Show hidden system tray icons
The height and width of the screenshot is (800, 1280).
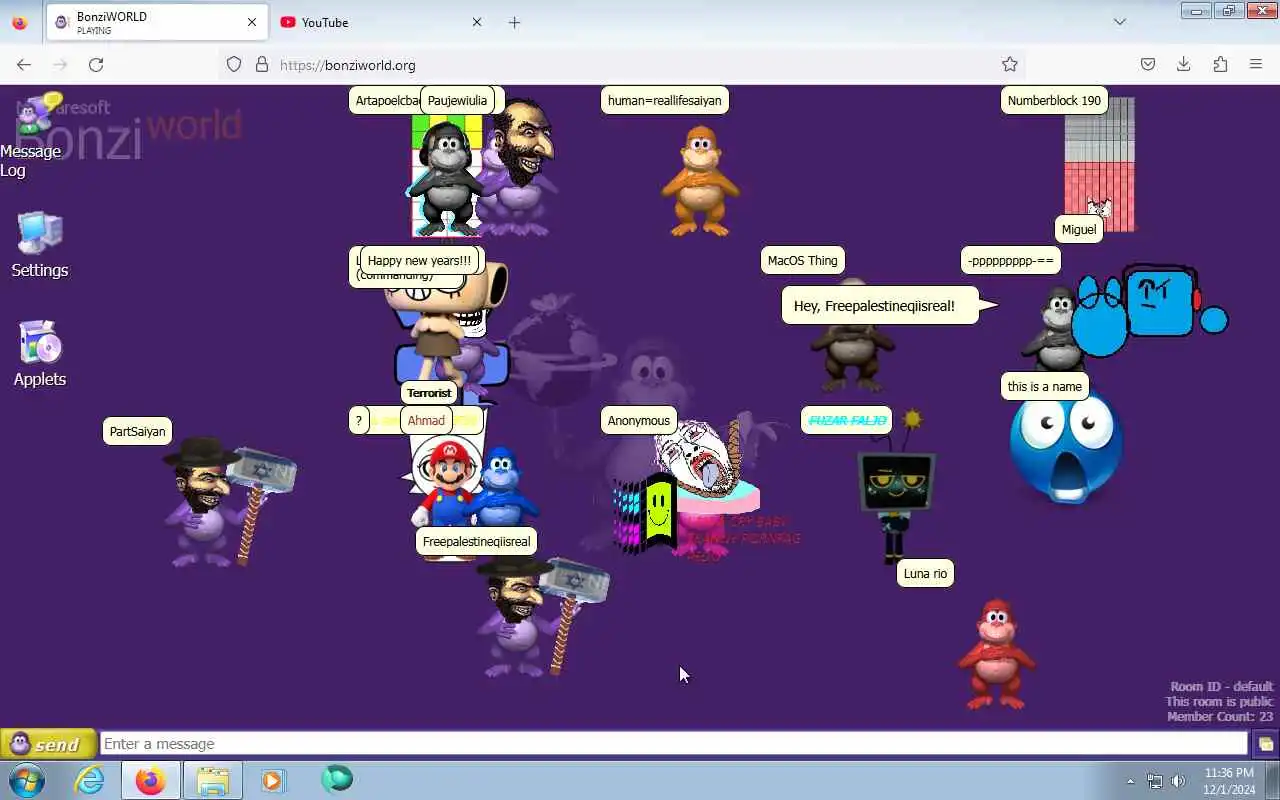click(1131, 781)
